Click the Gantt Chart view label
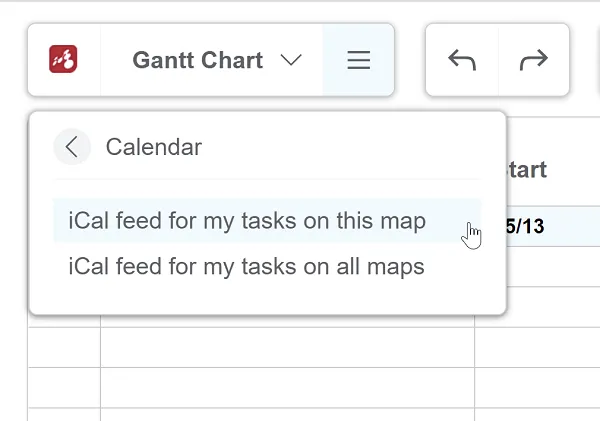 click(x=197, y=60)
